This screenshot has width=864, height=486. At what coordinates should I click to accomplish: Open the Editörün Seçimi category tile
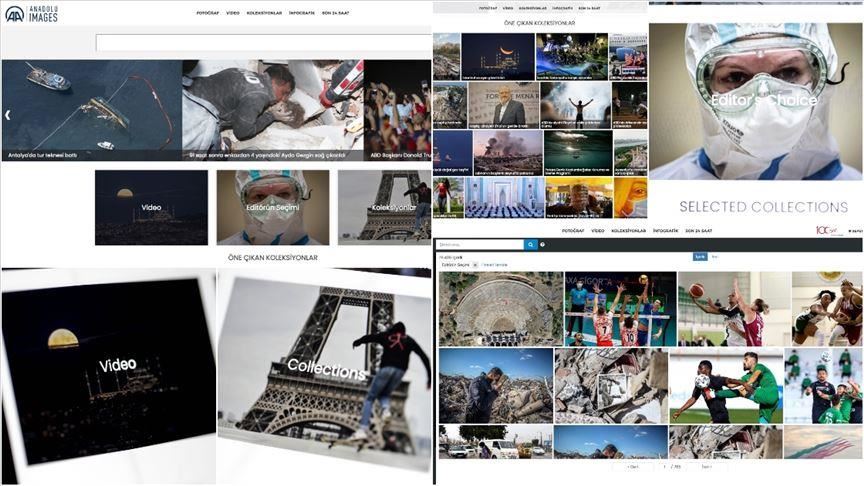click(x=272, y=207)
